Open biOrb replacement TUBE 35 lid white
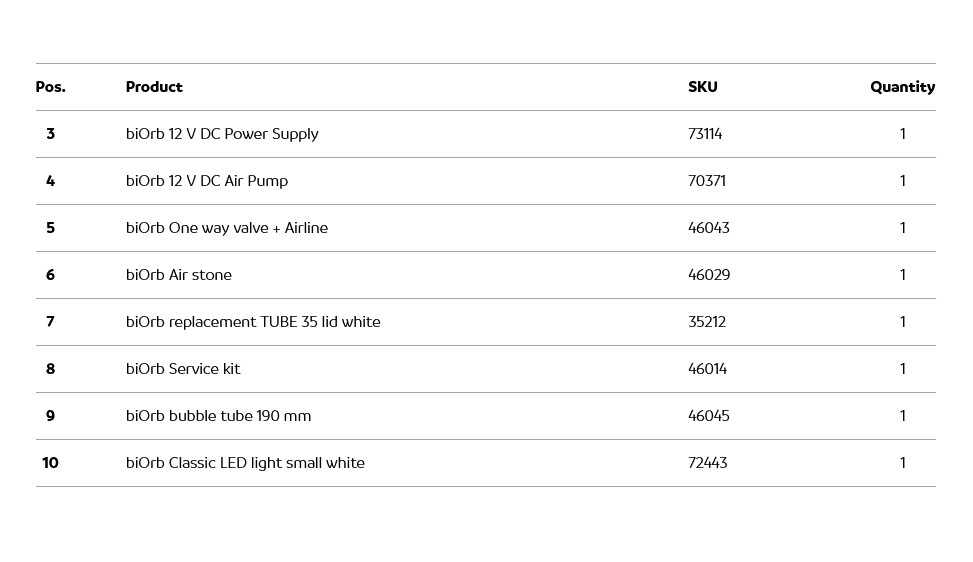The image size is (973, 562). [x=253, y=322]
